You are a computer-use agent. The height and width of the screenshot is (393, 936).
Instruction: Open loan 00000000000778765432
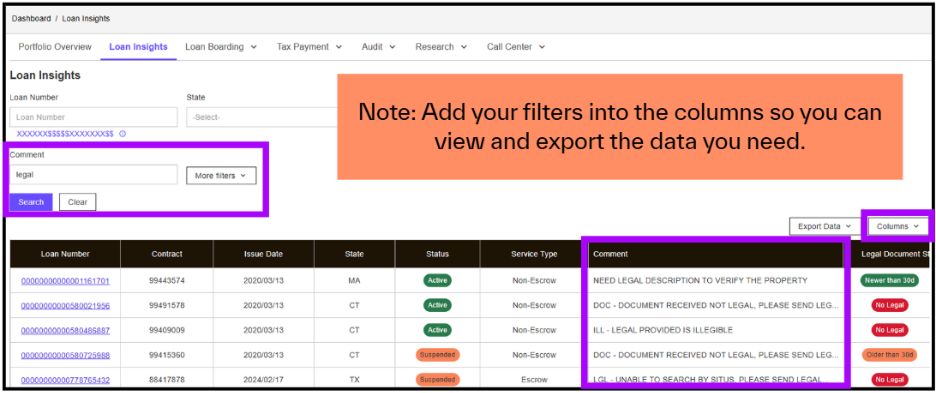click(65, 380)
